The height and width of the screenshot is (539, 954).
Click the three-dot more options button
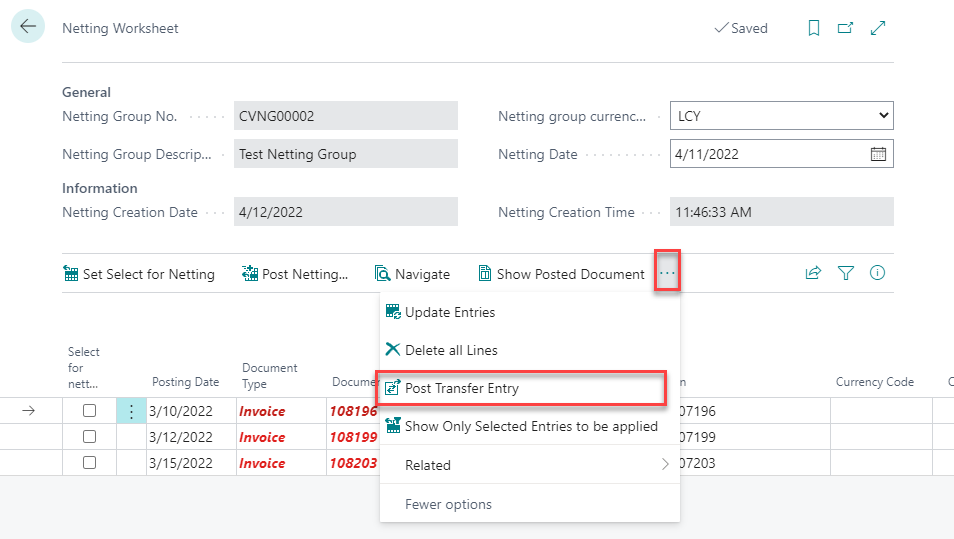[667, 273]
